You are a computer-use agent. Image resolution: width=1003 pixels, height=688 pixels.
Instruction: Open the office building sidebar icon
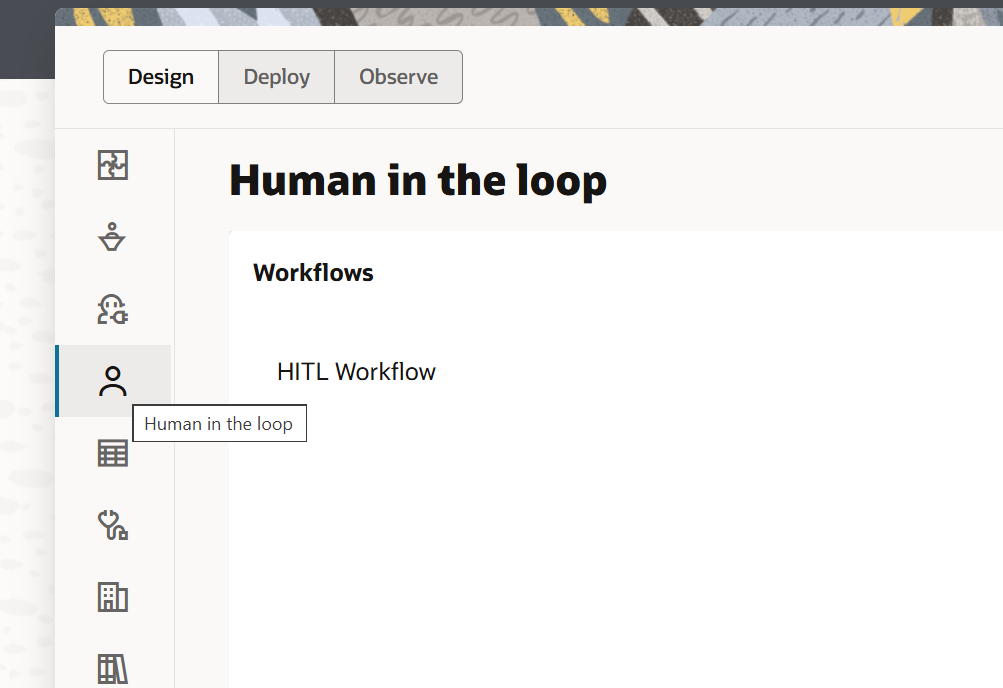pyautogui.click(x=113, y=597)
